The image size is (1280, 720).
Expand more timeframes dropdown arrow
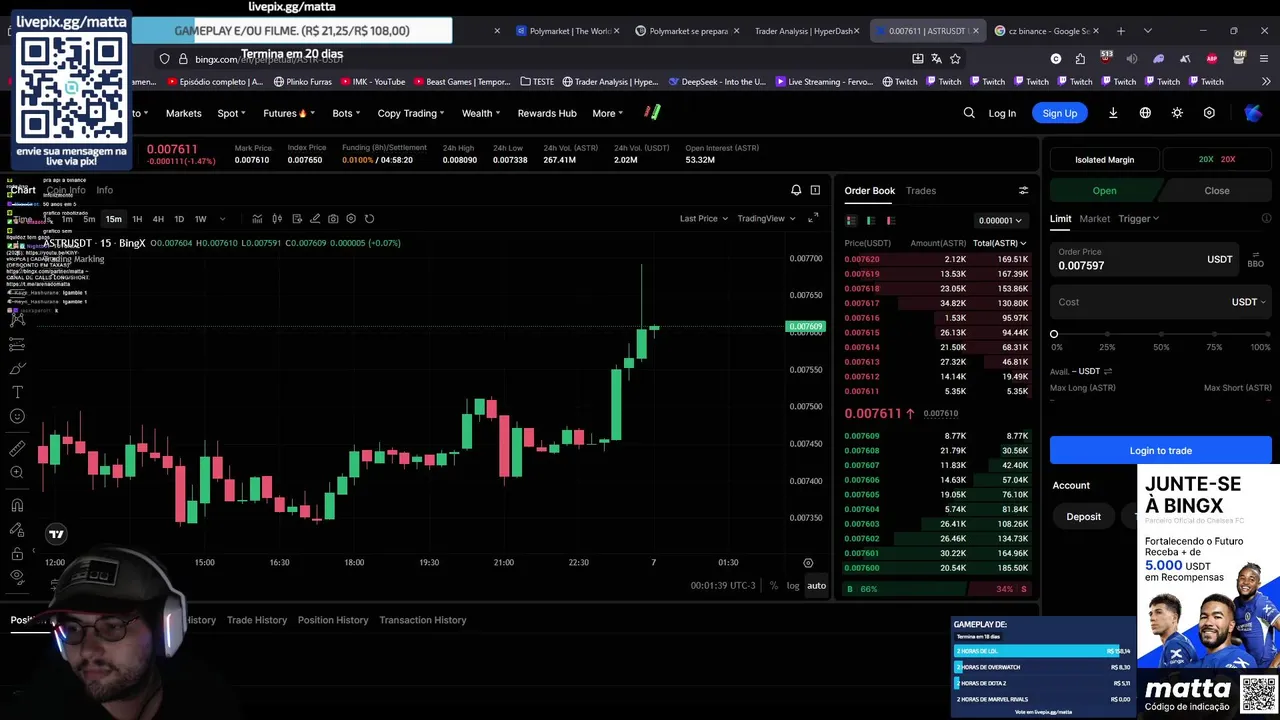pyautogui.click(x=222, y=219)
